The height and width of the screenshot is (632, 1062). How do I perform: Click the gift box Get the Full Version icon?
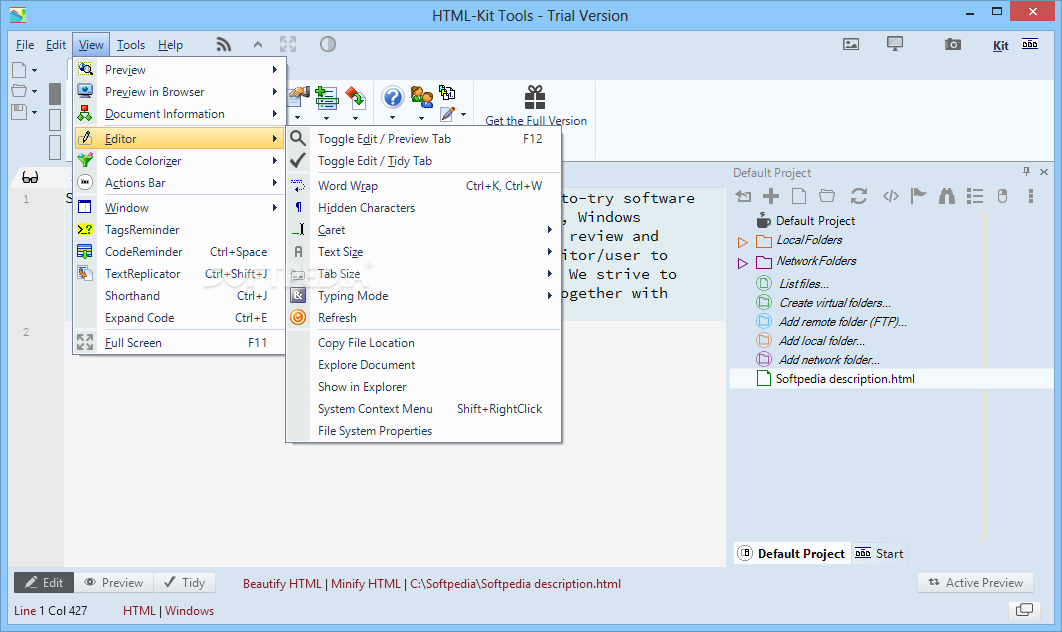535,98
